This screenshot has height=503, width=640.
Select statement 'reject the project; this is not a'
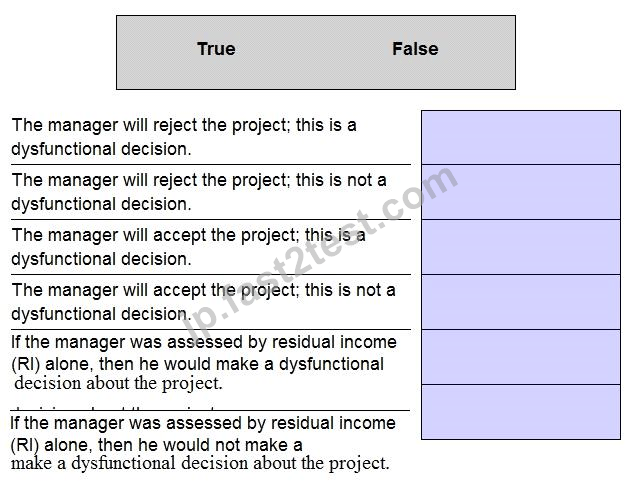pos(199,192)
